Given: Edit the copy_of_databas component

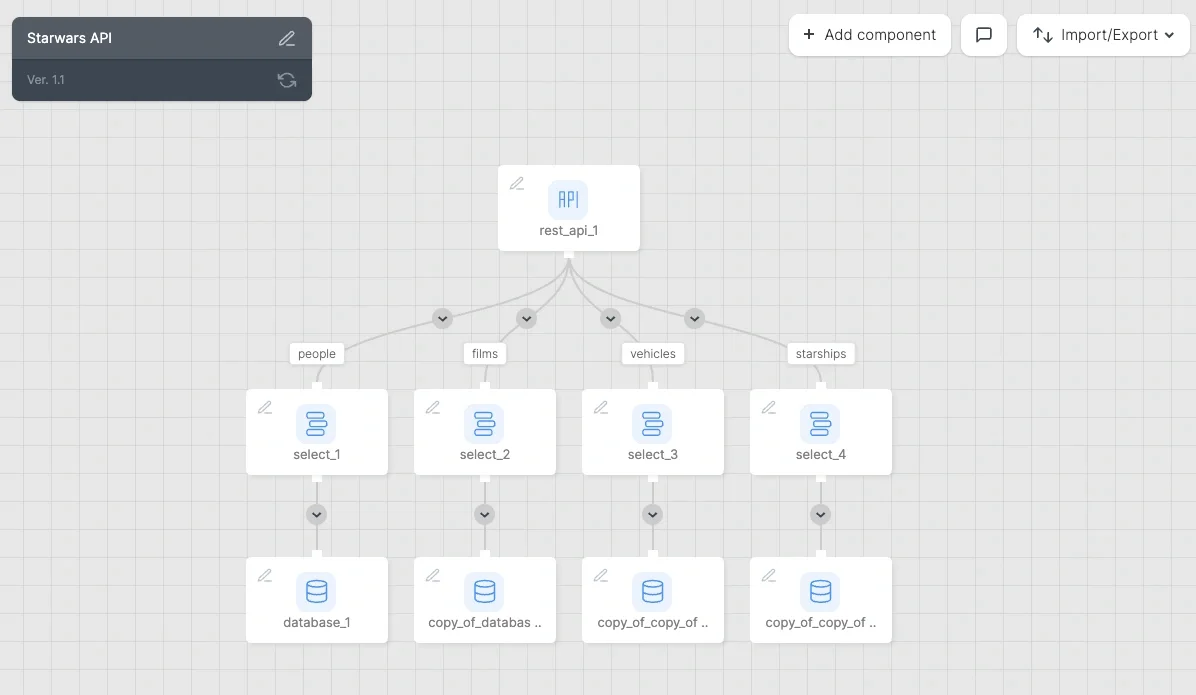Looking at the screenshot, I should click(432, 576).
